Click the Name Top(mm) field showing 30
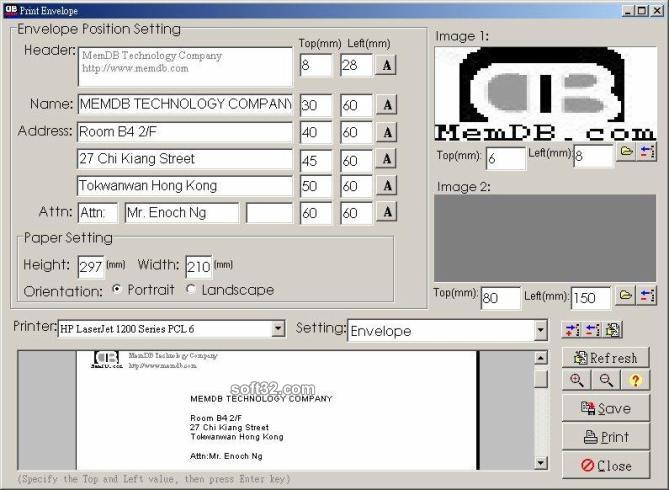 click(x=316, y=105)
